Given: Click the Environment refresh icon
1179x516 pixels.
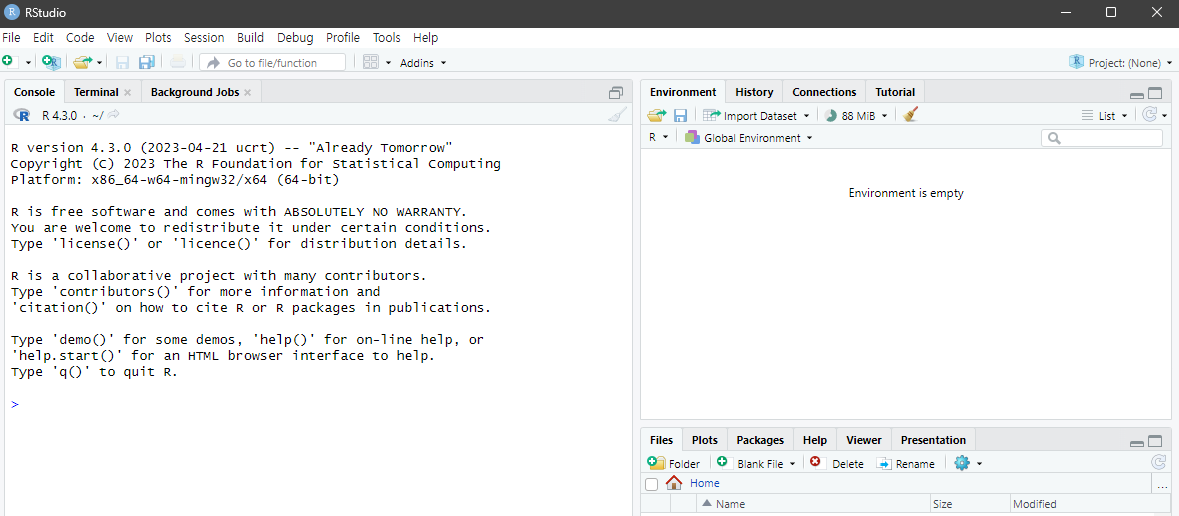Looking at the screenshot, I should 1150,115.
